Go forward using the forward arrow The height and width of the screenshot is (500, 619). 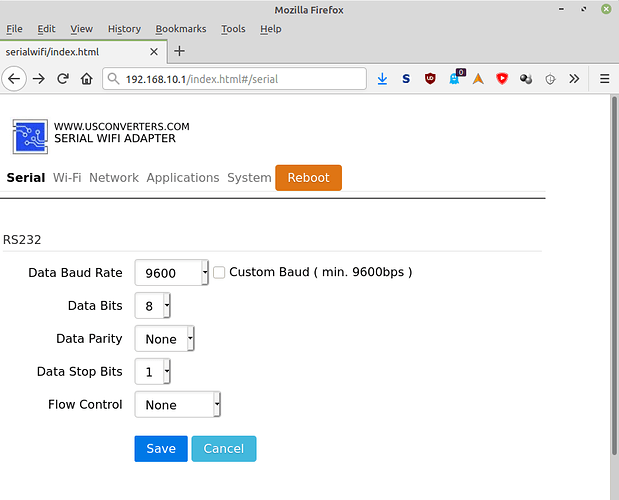point(39,79)
